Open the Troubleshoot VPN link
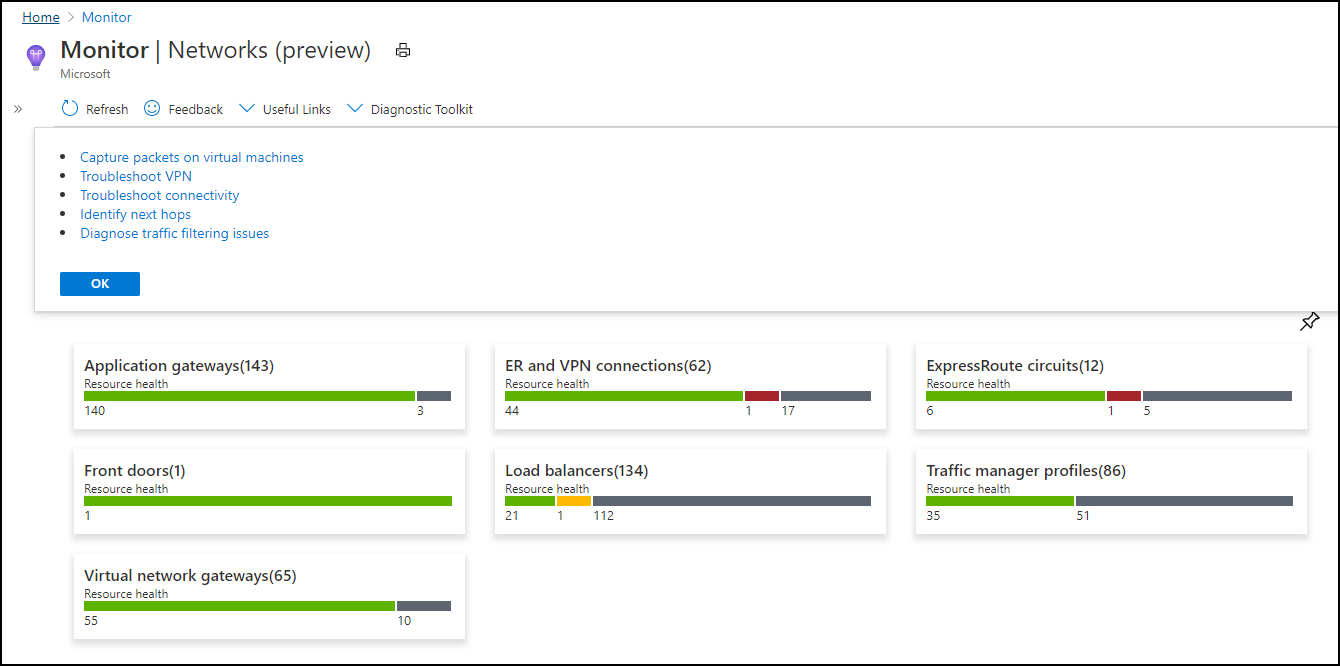The height and width of the screenshot is (666, 1340). [x=136, y=176]
